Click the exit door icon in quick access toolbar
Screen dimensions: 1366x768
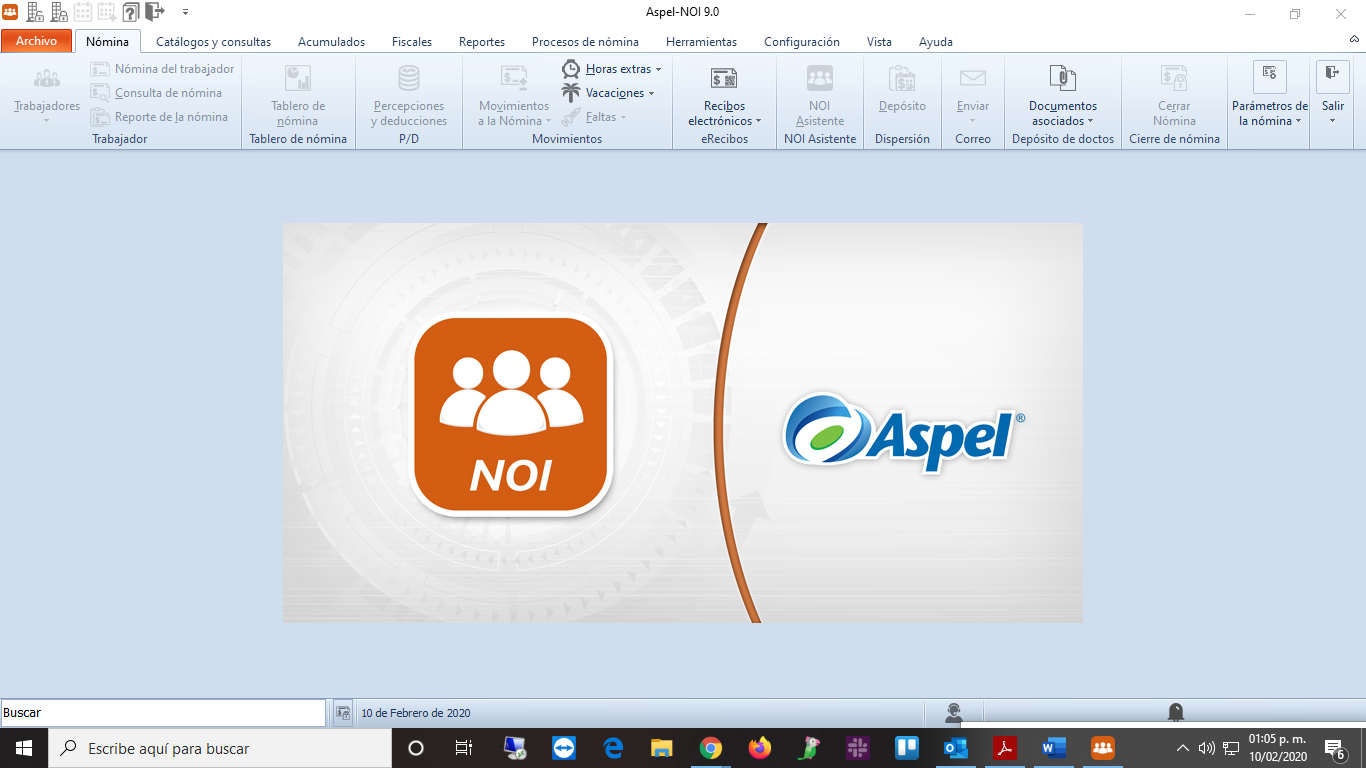click(x=154, y=12)
